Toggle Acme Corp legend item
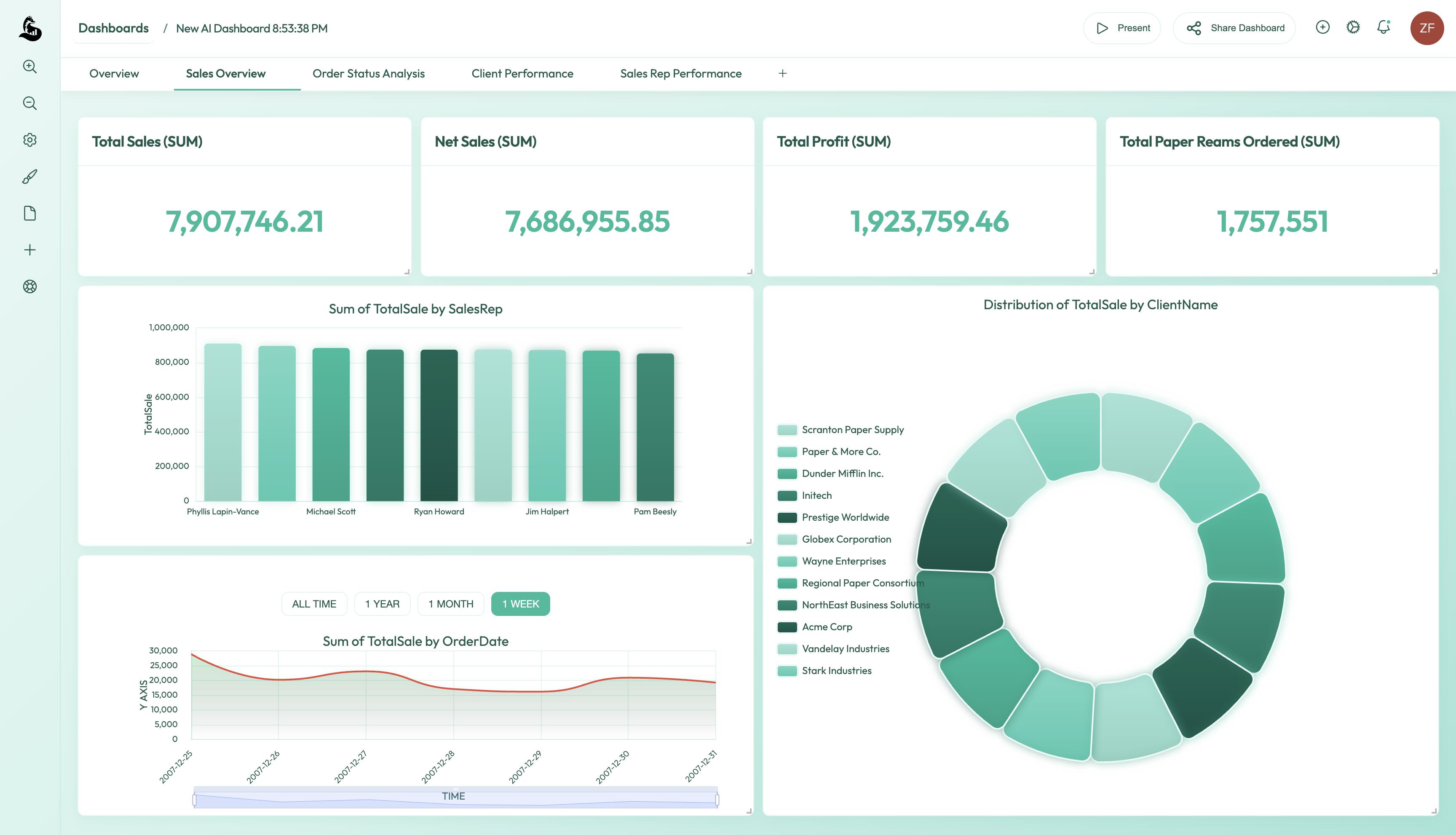 826,627
